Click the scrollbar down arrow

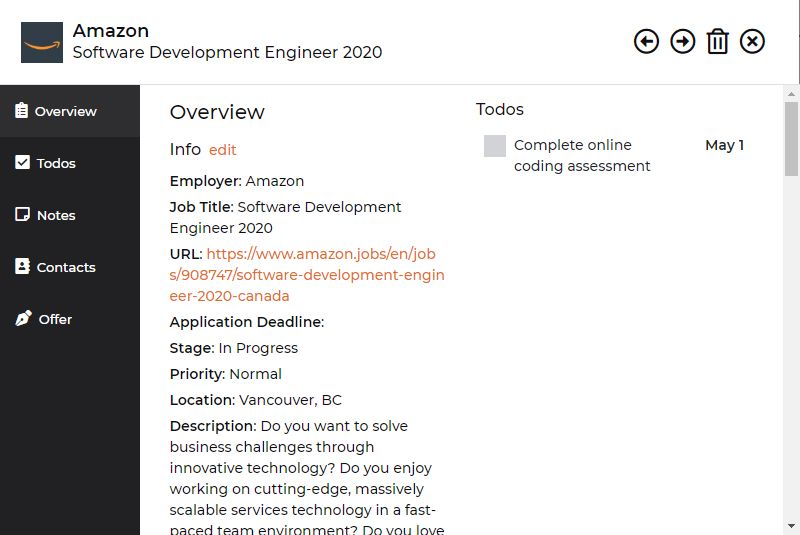point(791,526)
